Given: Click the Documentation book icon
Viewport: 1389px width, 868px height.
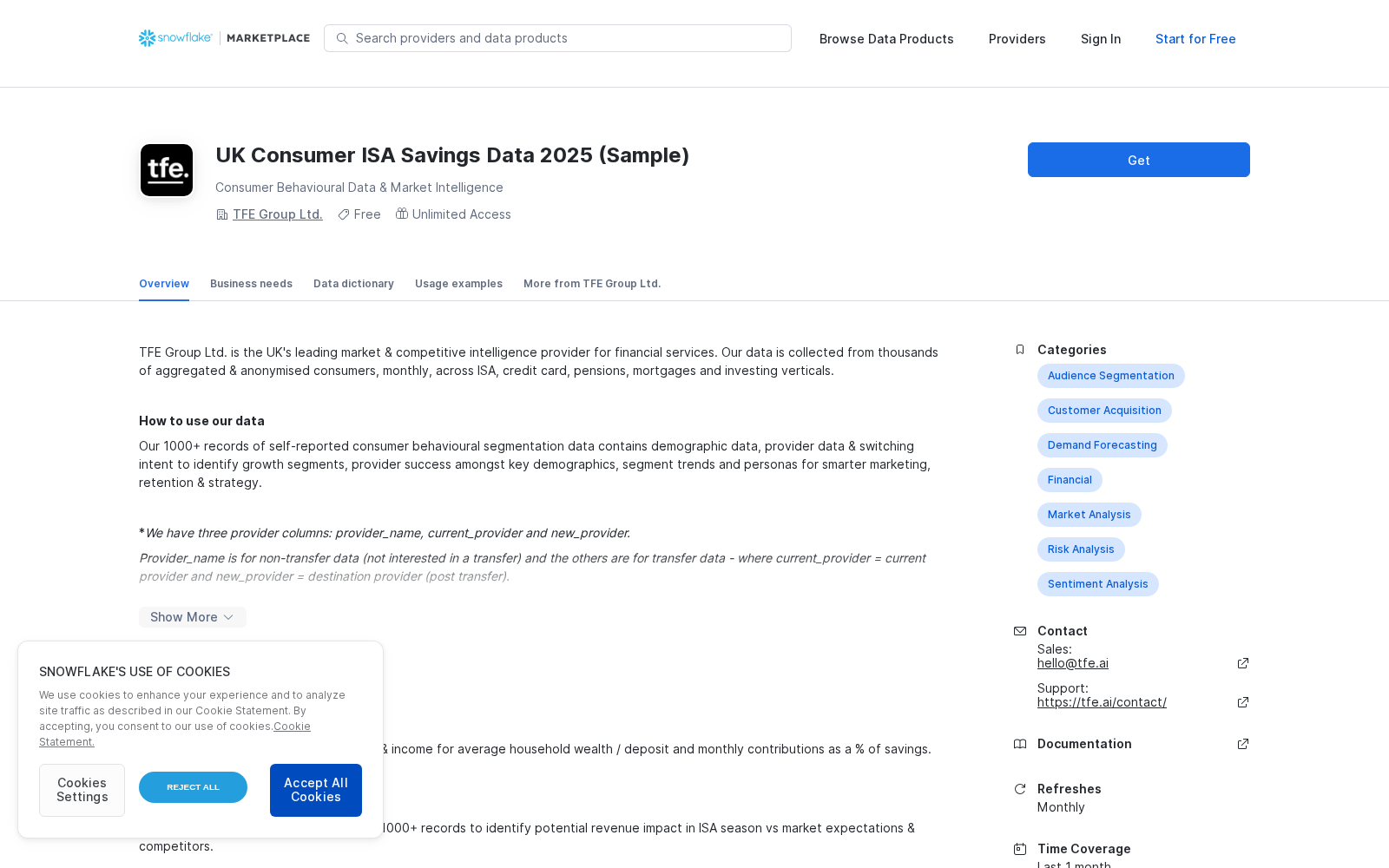Looking at the screenshot, I should pyautogui.click(x=1020, y=744).
